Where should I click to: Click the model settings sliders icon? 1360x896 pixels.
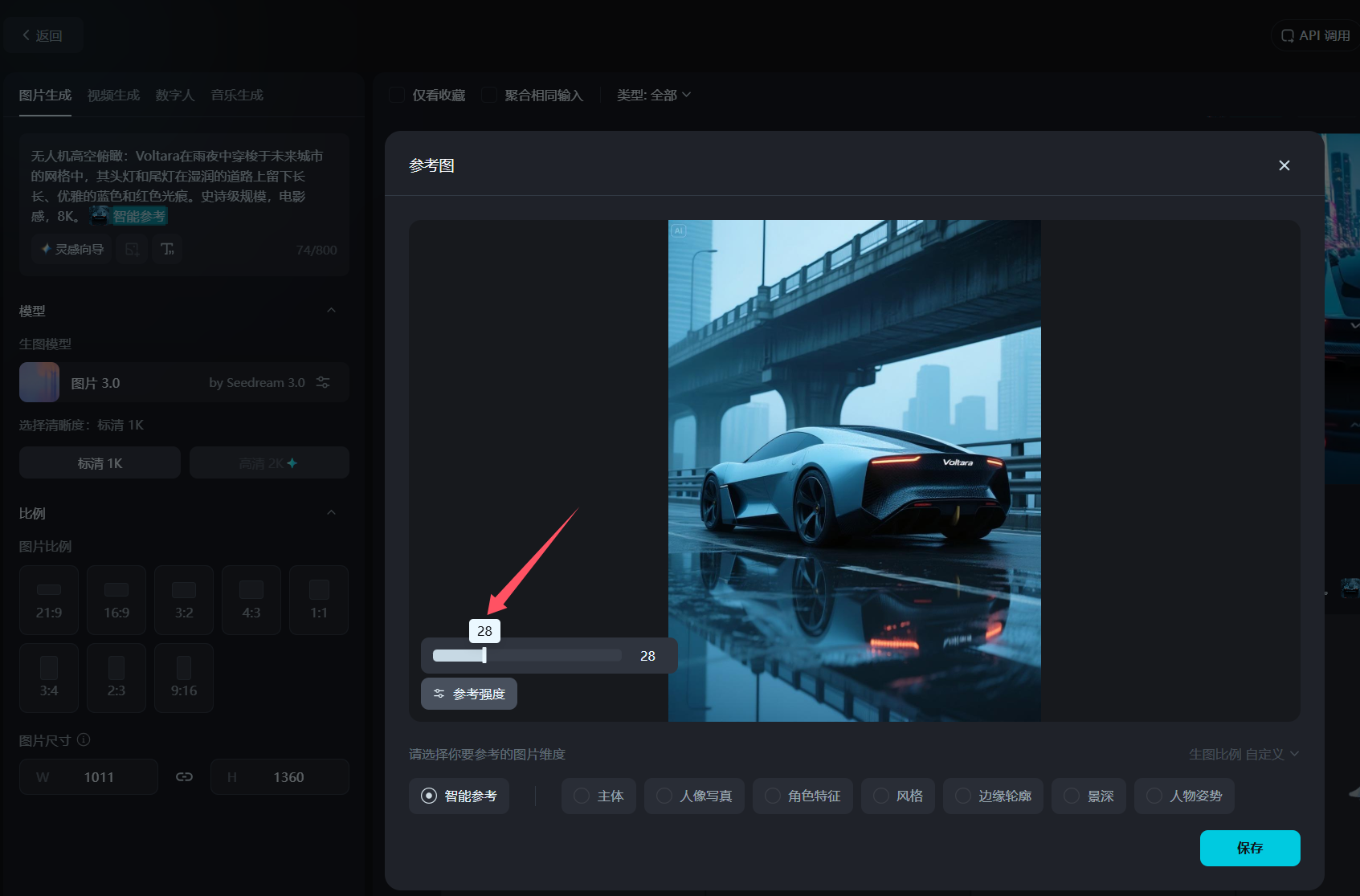point(323,382)
